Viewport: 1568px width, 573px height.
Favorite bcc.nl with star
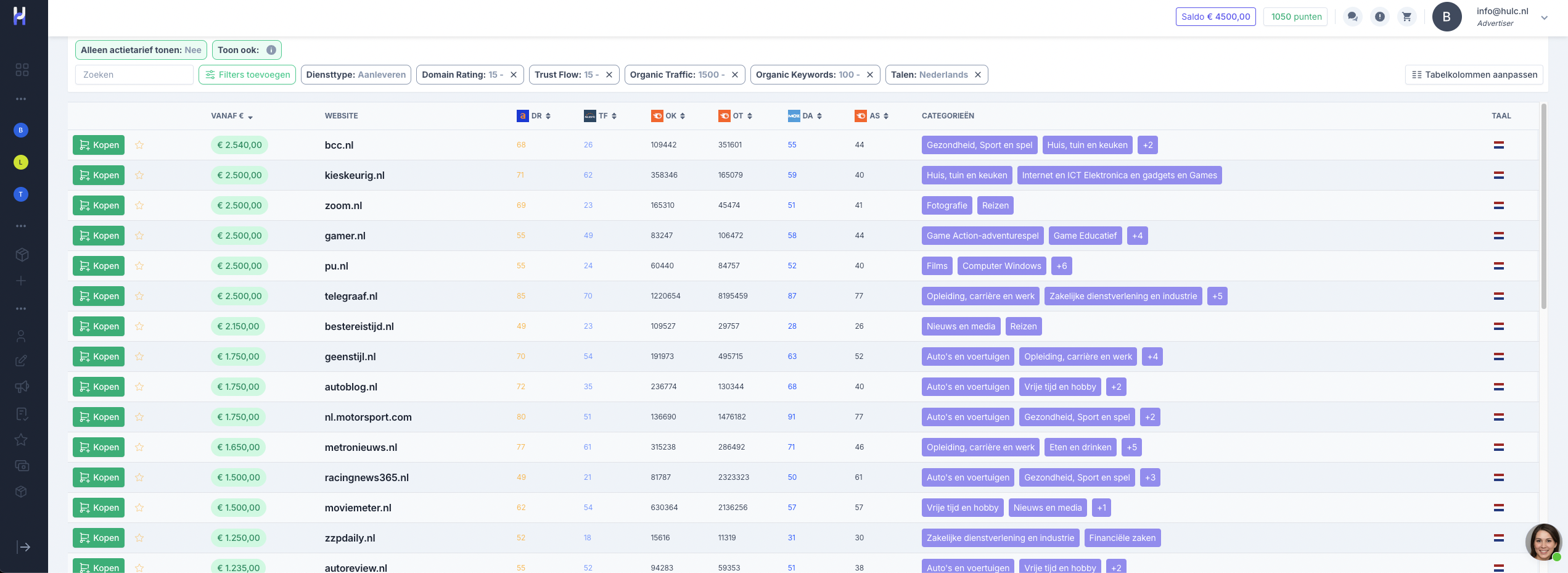(139, 145)
